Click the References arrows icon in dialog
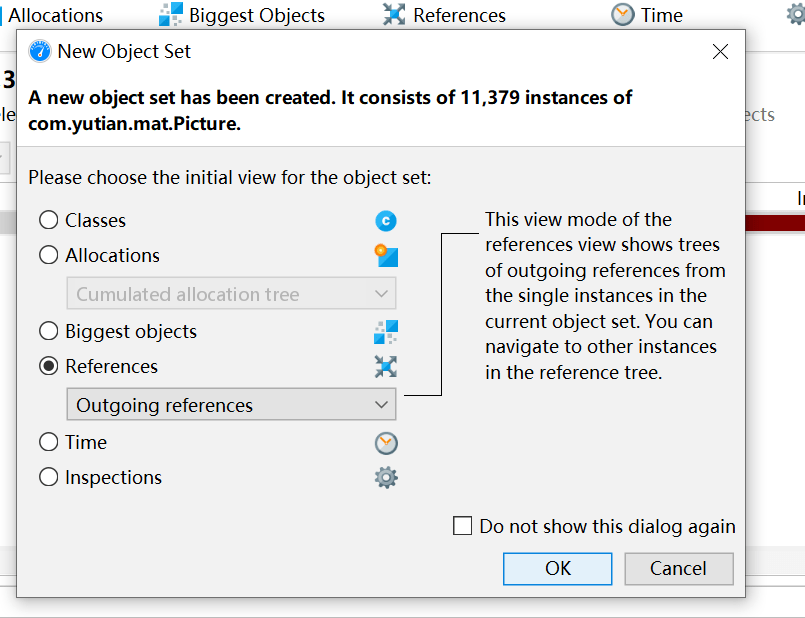The height and width of the screenshot is (618, 805). 386,367
